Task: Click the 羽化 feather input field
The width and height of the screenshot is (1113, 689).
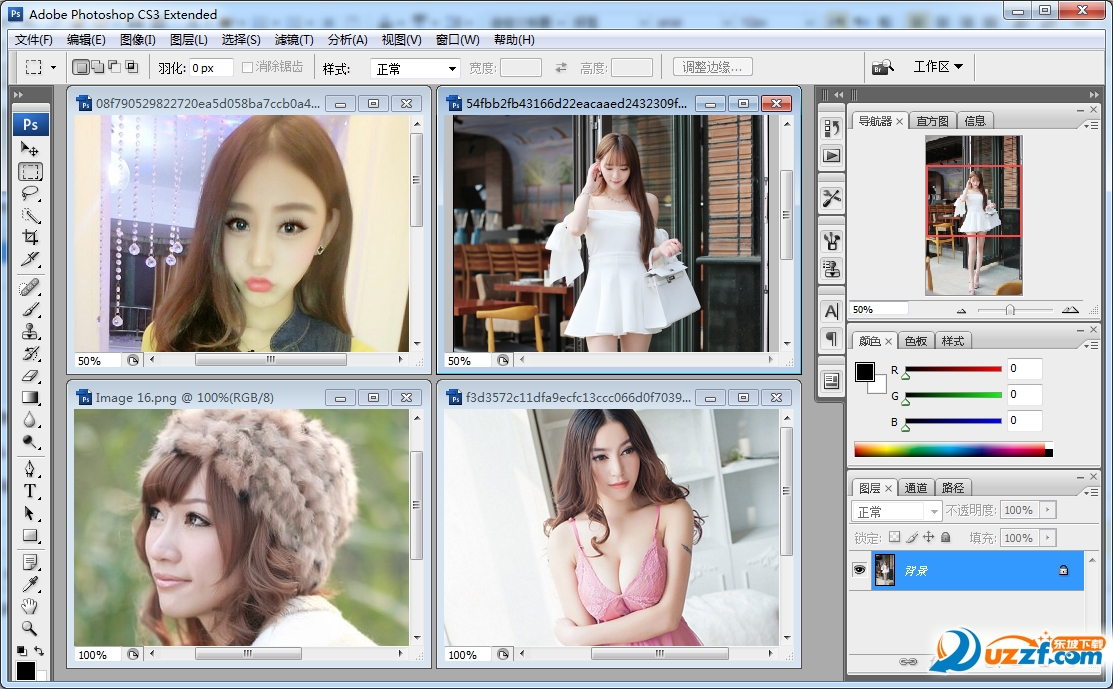Action: coord(210,68)
